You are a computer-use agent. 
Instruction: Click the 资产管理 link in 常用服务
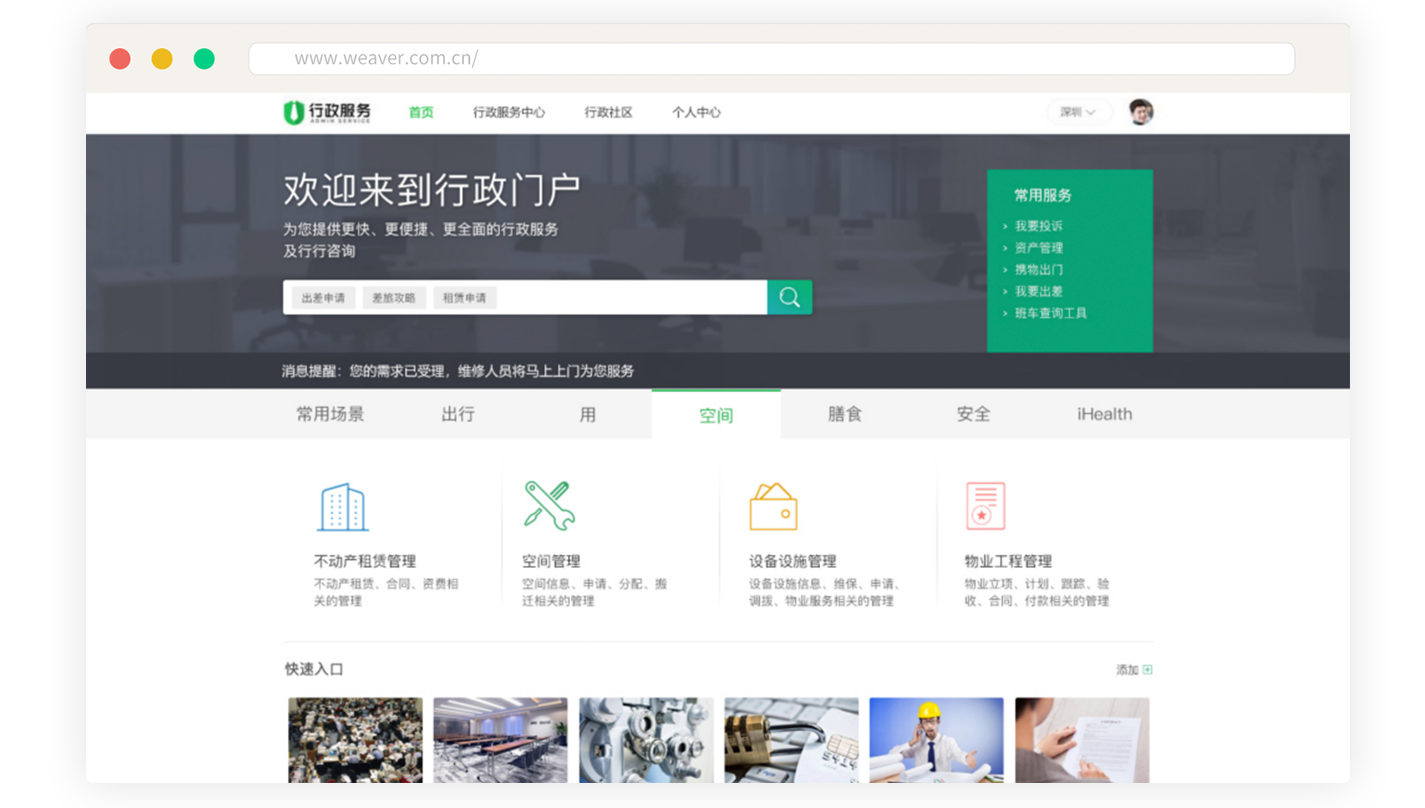tap(1038, 248)
